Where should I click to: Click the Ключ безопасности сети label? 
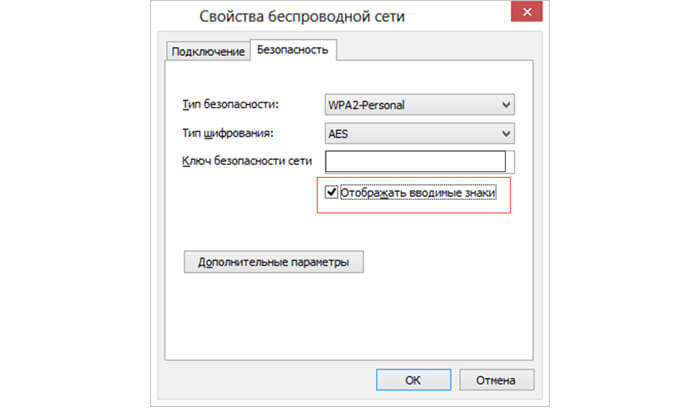pos(248,161)
